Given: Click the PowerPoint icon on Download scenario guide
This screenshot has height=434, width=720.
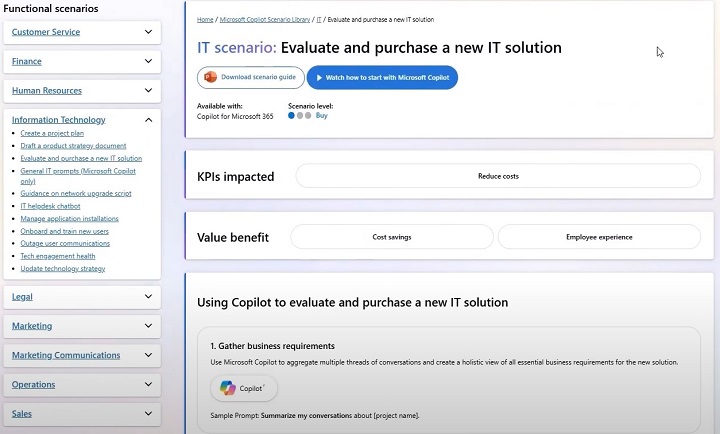Looking at the screenshot, I should (210, 77).
